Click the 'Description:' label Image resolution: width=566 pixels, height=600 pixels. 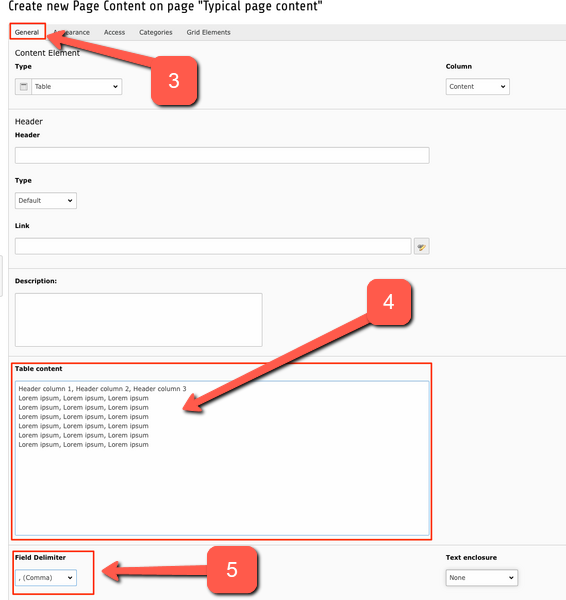(x=36, y=281)
